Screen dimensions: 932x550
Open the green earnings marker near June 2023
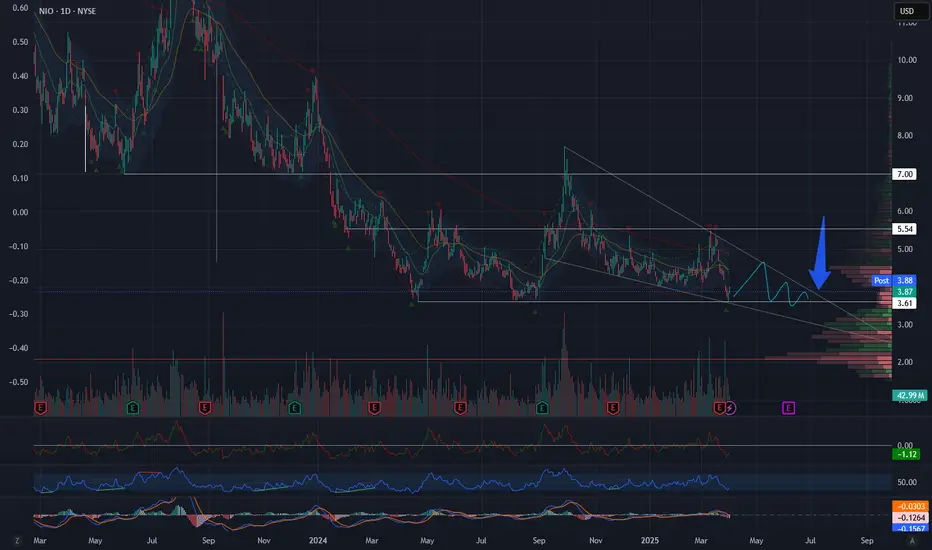(x=133, y=408)
